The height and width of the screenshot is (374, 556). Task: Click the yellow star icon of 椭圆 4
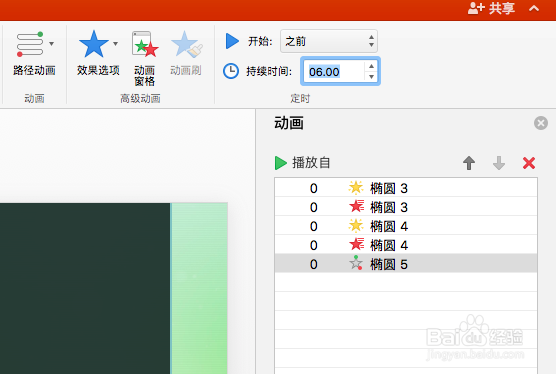[x=356, y=226]
